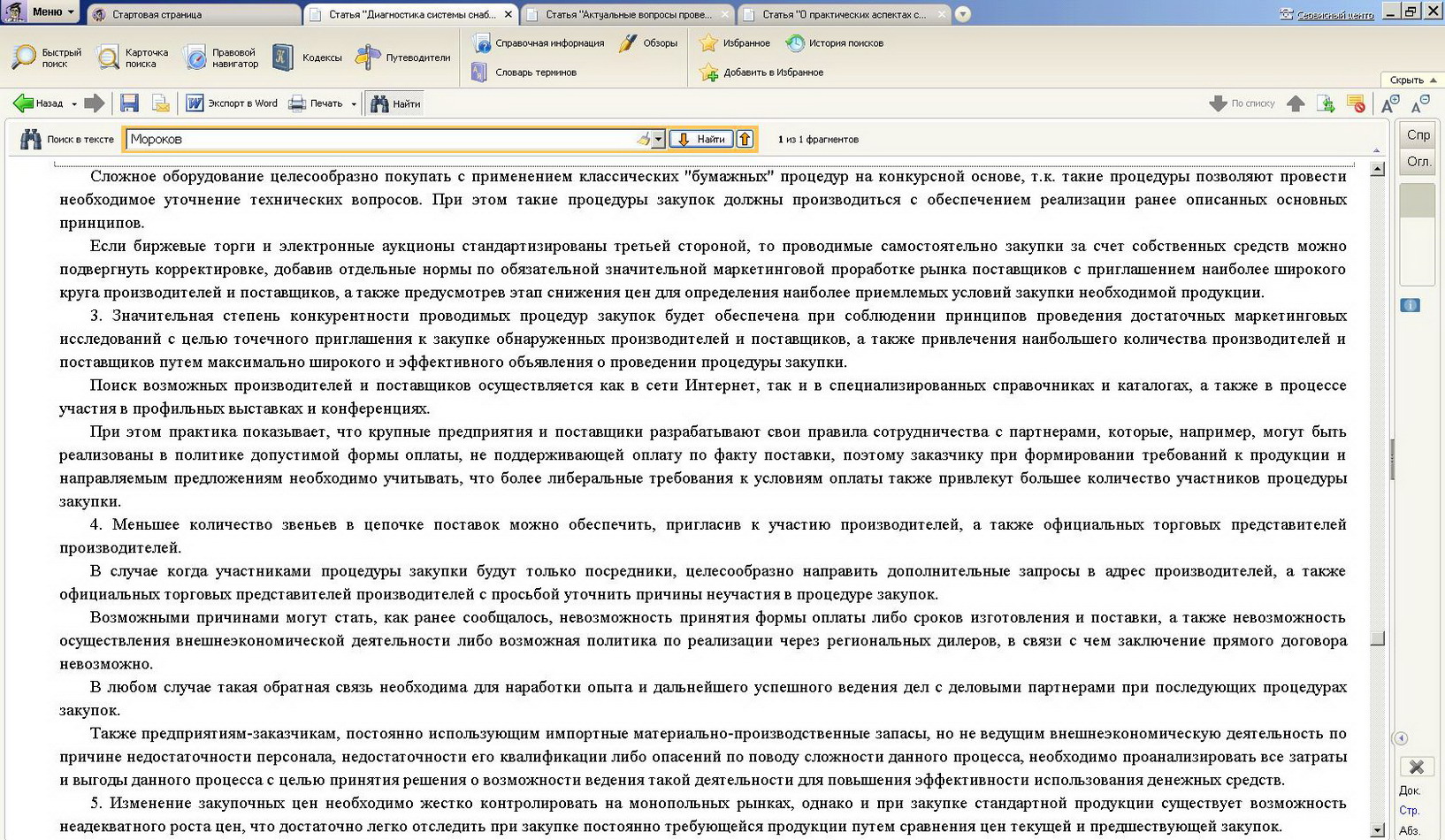Click the orange Найти down-arrow button
Screen dimensions: 1445x840
click(701, 139)
